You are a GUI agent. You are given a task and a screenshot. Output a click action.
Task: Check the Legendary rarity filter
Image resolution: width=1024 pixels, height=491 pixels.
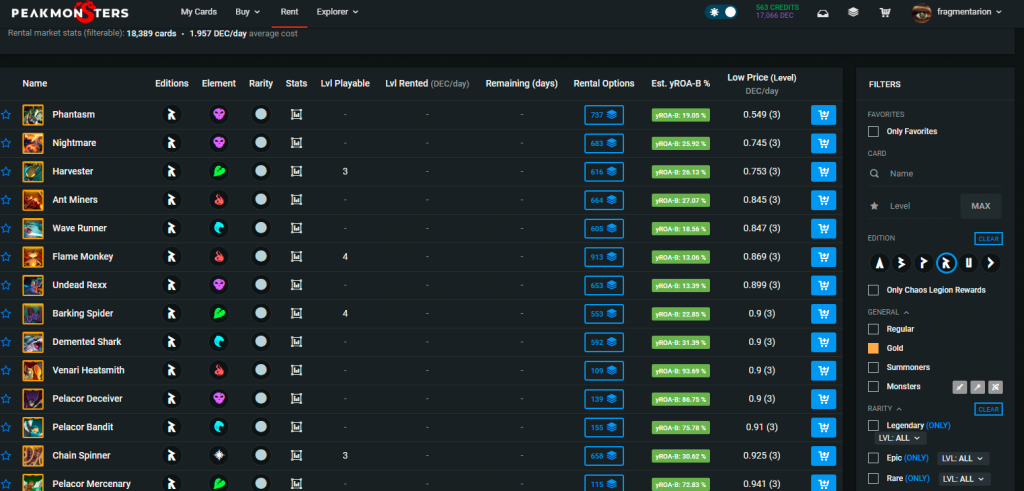(x=873, y=426)
